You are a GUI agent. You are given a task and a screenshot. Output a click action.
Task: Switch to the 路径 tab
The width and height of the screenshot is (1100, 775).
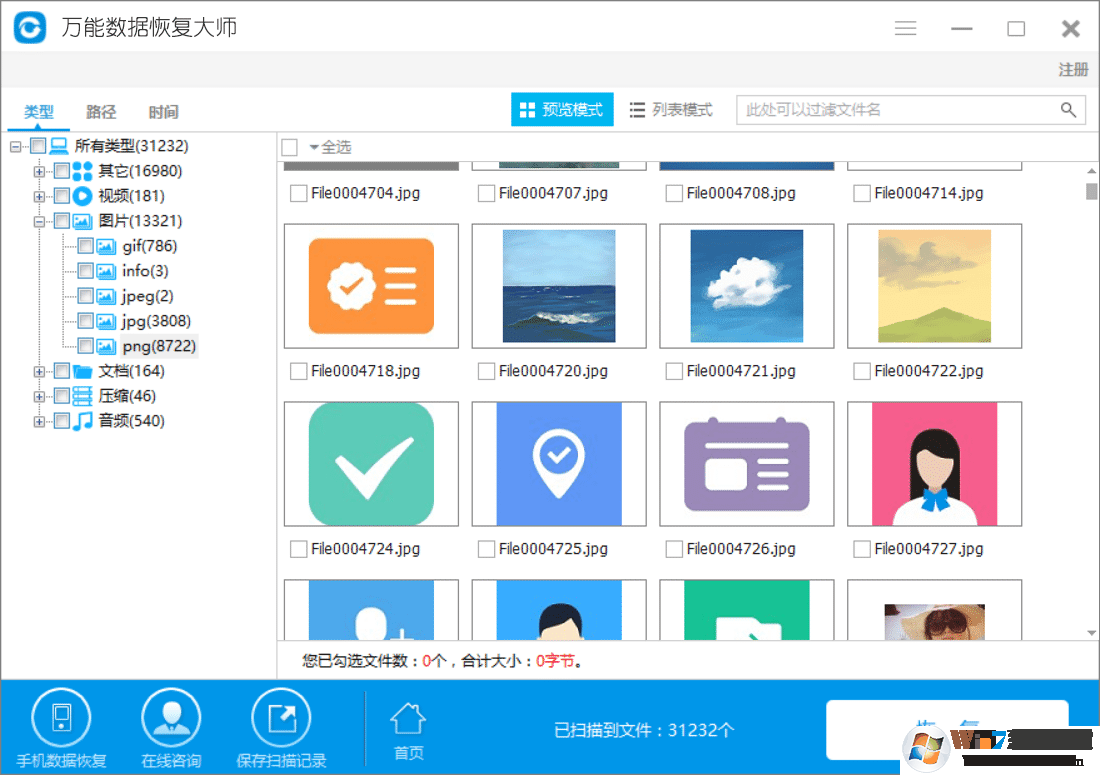pos(100,112)
